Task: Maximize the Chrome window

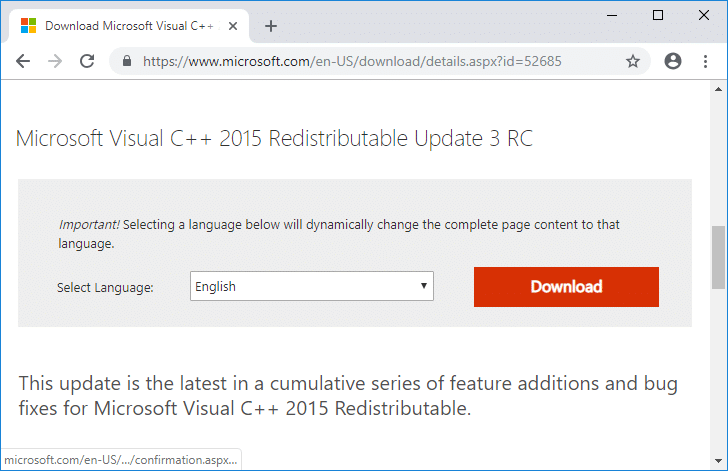Action: pyautogui.click(x=658, y=15)
